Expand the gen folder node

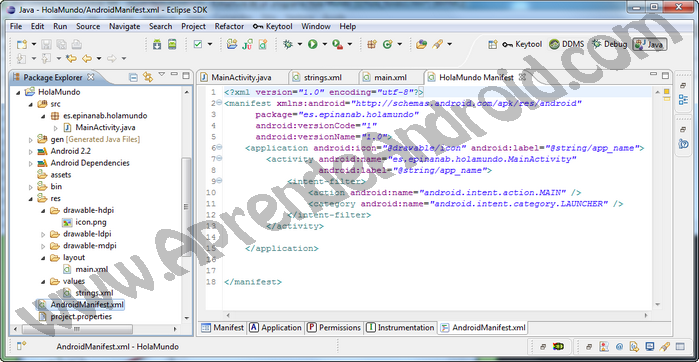(x=30, y=140)
